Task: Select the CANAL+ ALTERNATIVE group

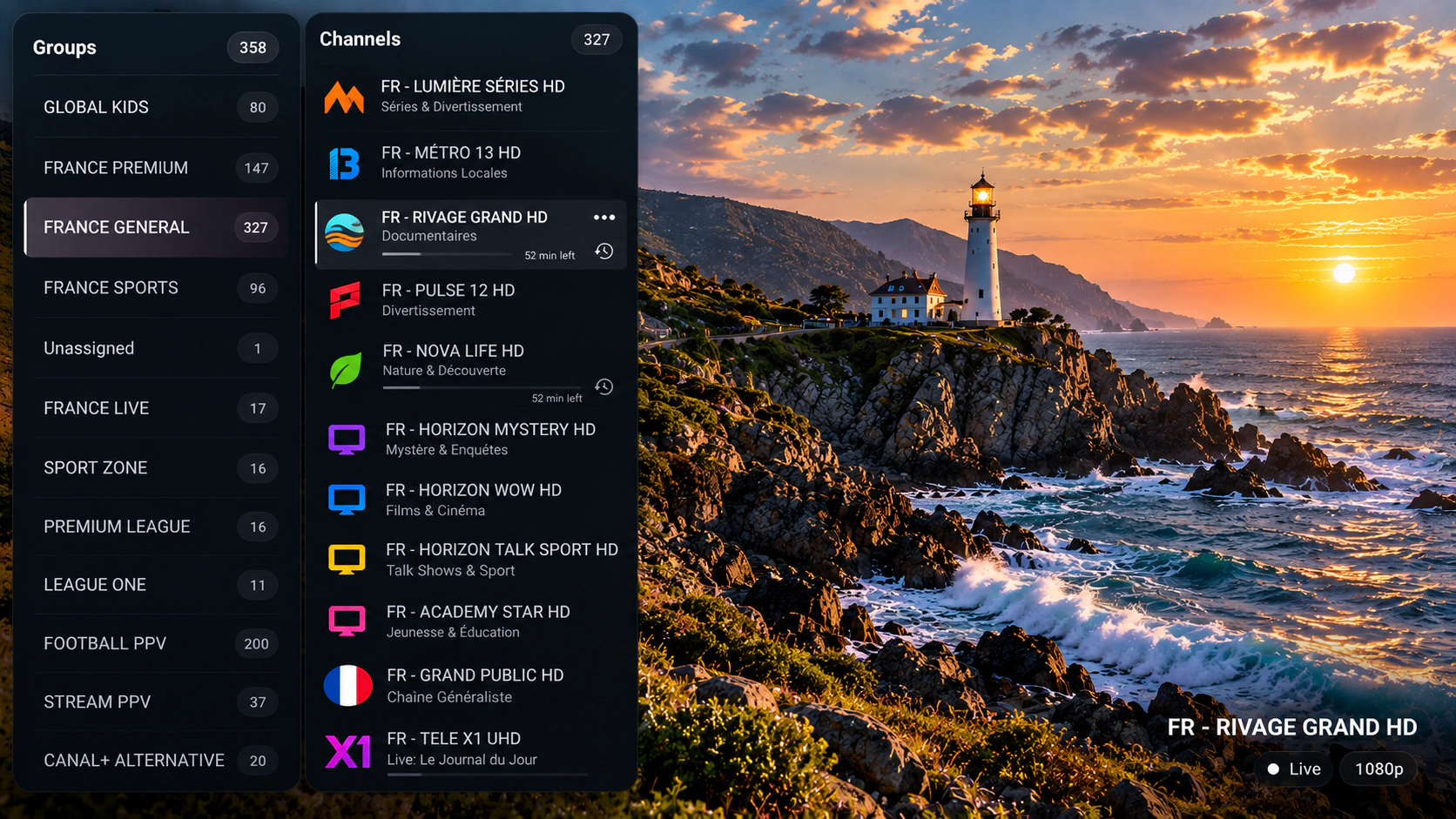Action: (157, 761)
